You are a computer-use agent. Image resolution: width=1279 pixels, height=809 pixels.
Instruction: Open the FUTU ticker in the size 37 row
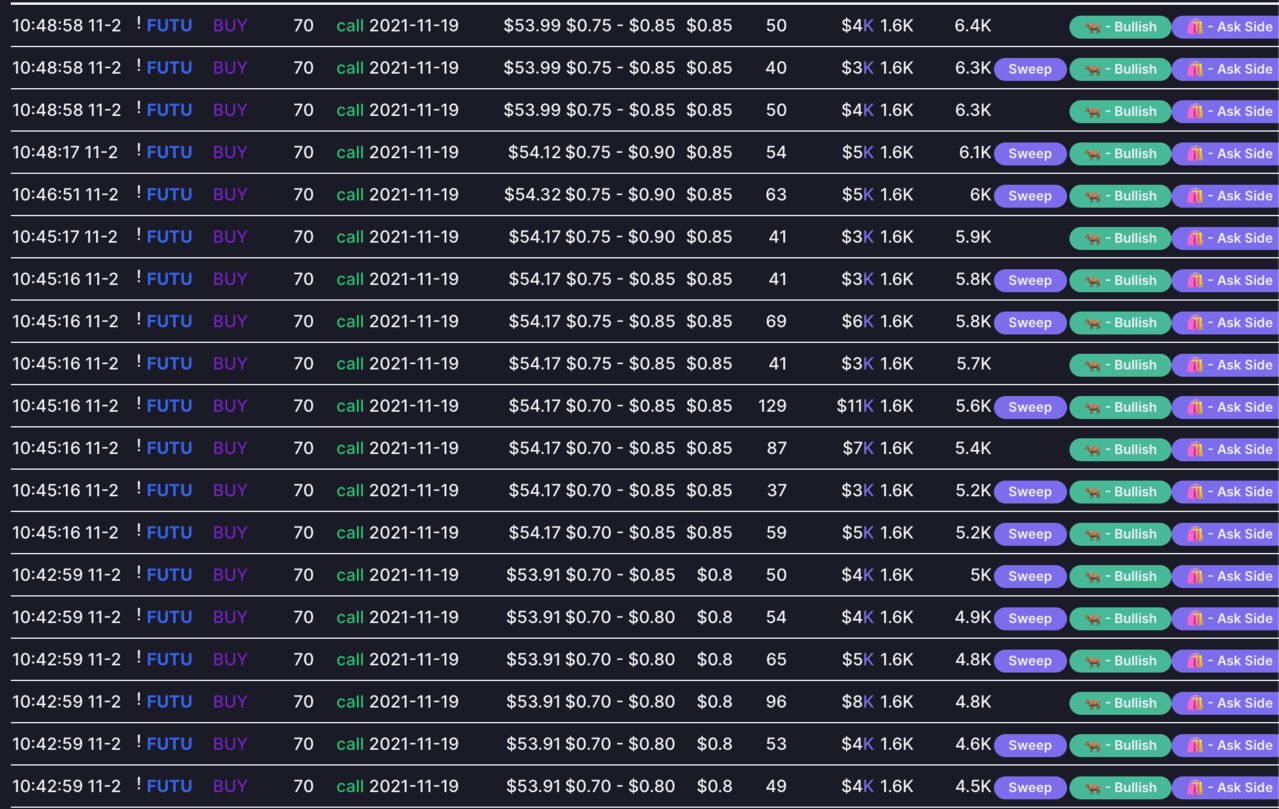point(169,491)
